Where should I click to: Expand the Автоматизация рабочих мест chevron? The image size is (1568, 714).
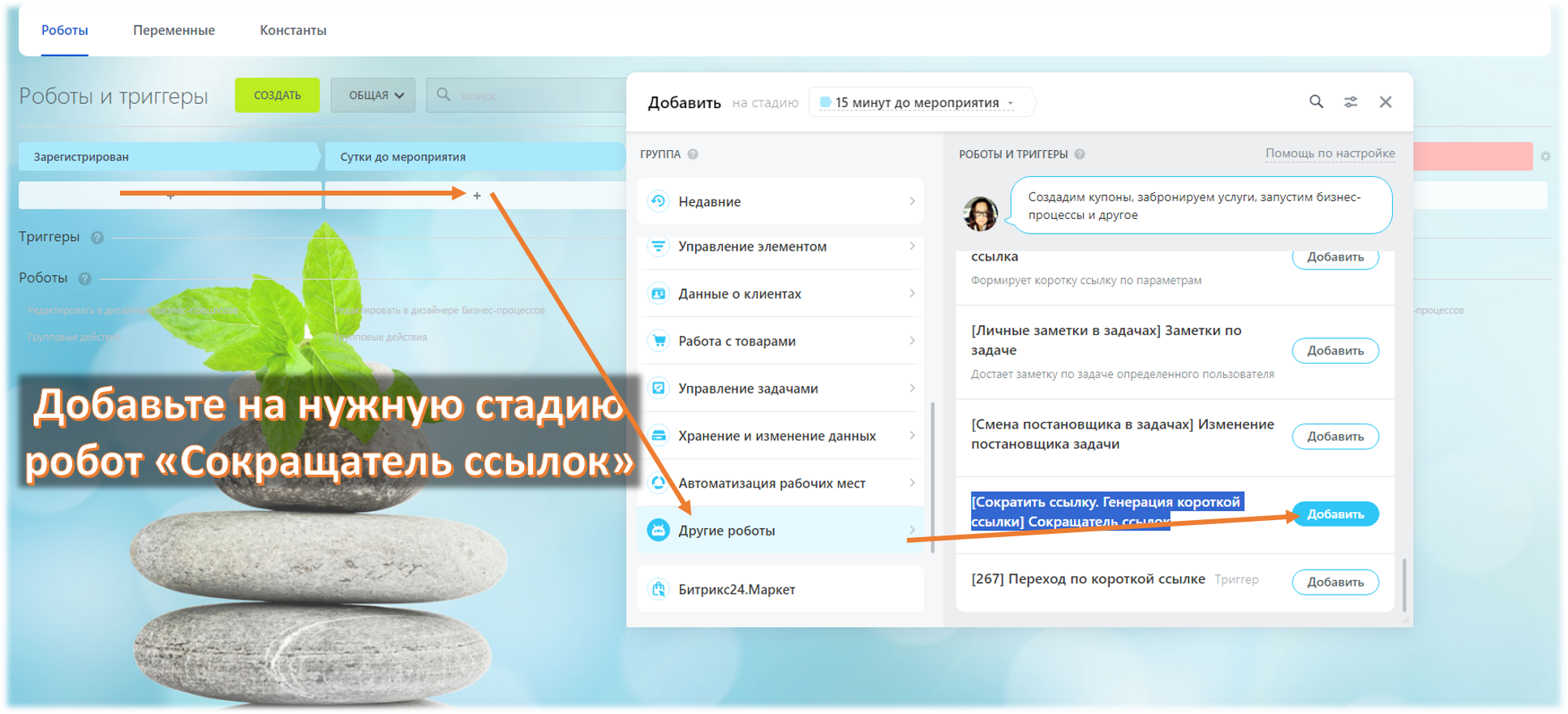(x=912, y=483)
